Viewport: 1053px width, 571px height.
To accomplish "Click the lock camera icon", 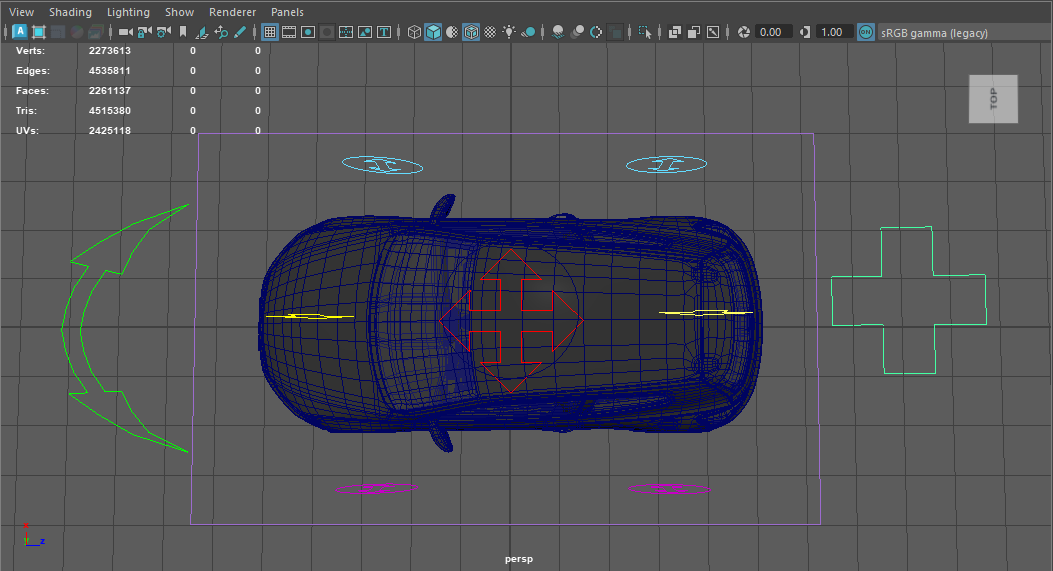I will 145,32.
